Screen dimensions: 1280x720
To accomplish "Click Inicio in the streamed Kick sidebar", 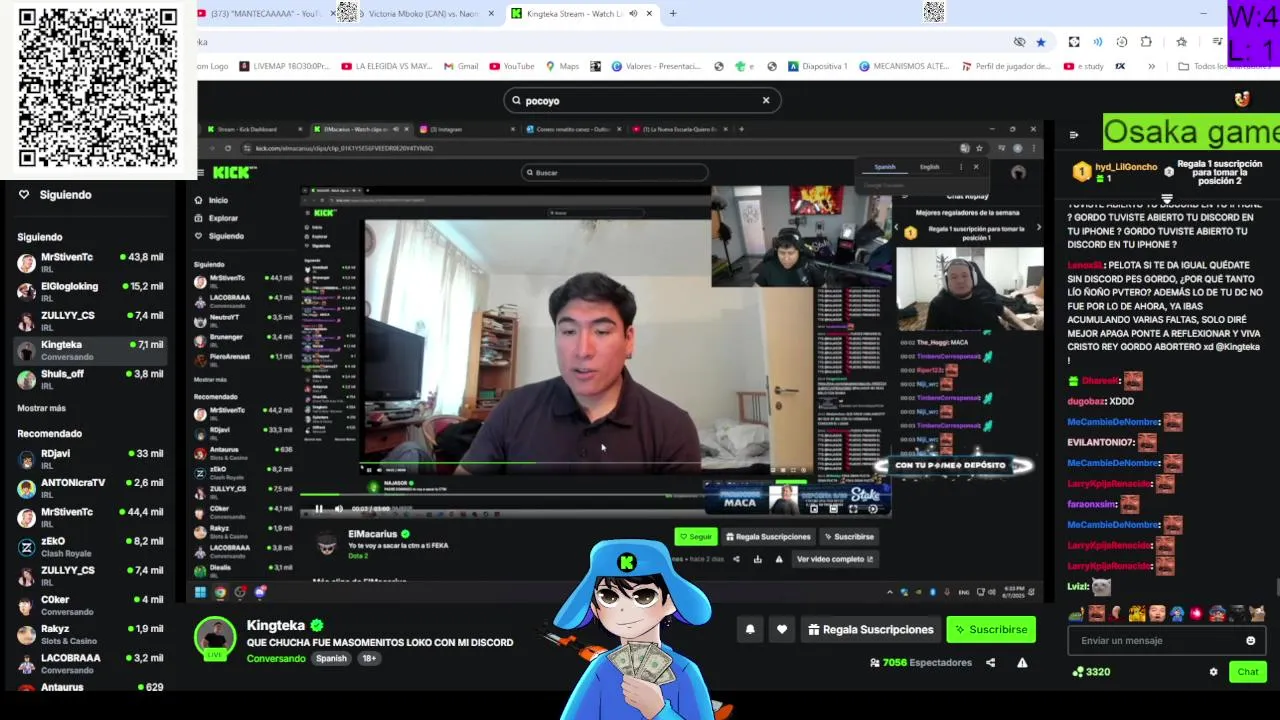I will [212, 200].
